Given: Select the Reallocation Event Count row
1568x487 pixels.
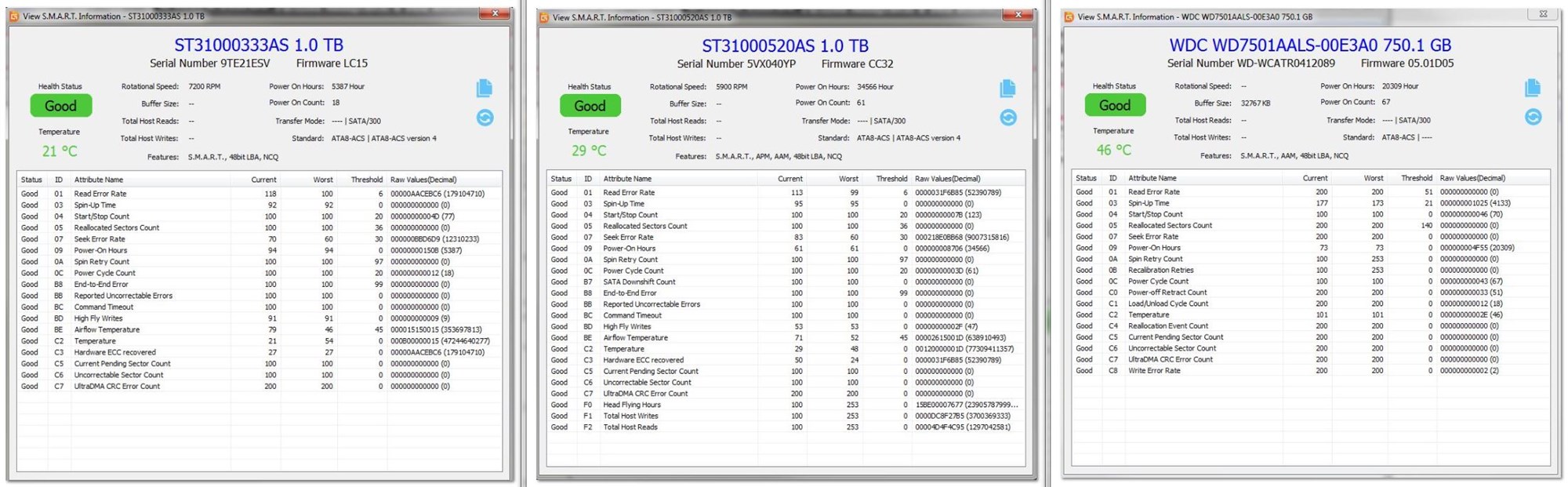Looking at the screenshot, I should tap(1311, 326).
